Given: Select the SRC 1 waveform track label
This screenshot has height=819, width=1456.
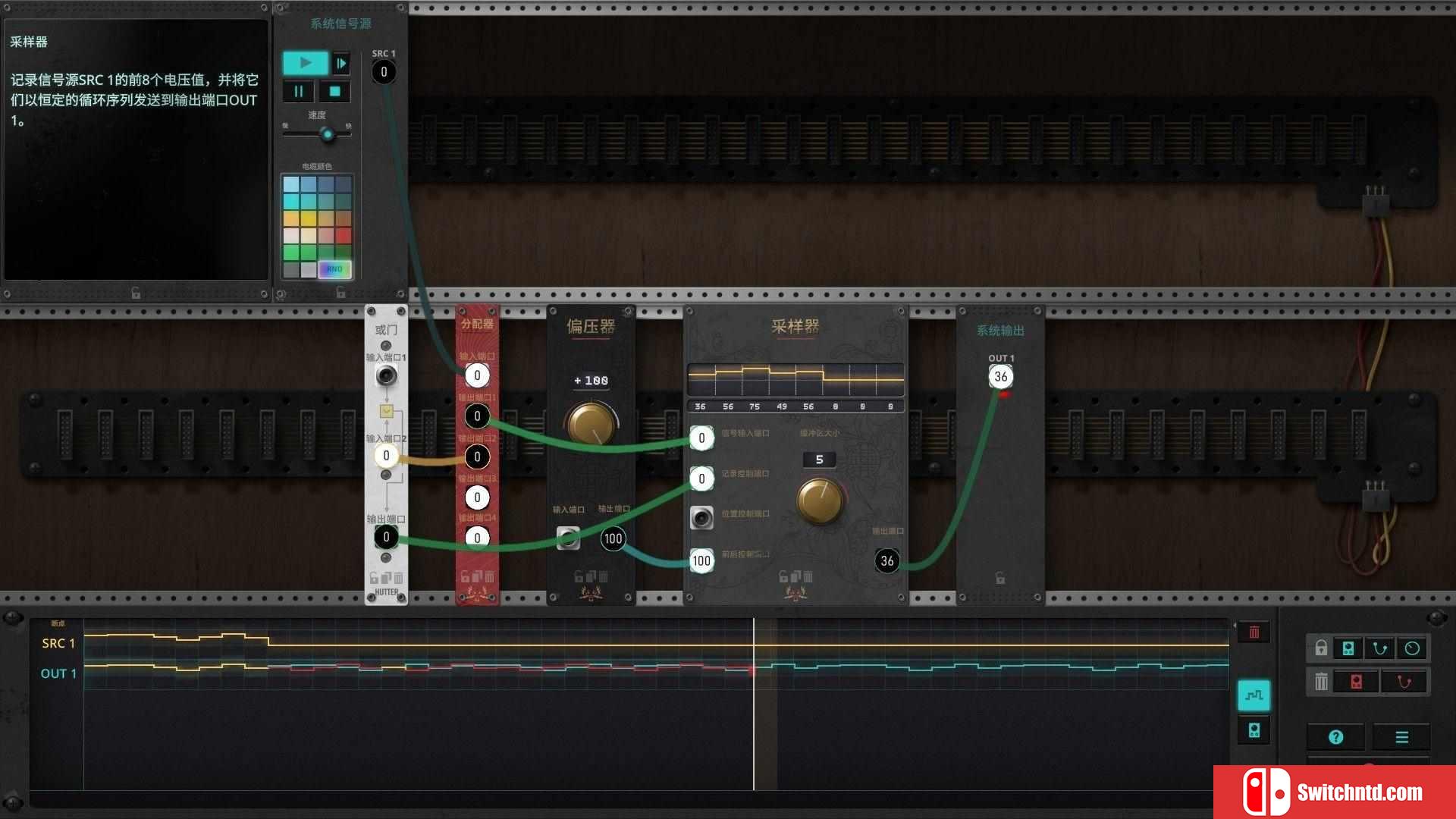Looking at the screenshot, I should [x=58, y=644].
